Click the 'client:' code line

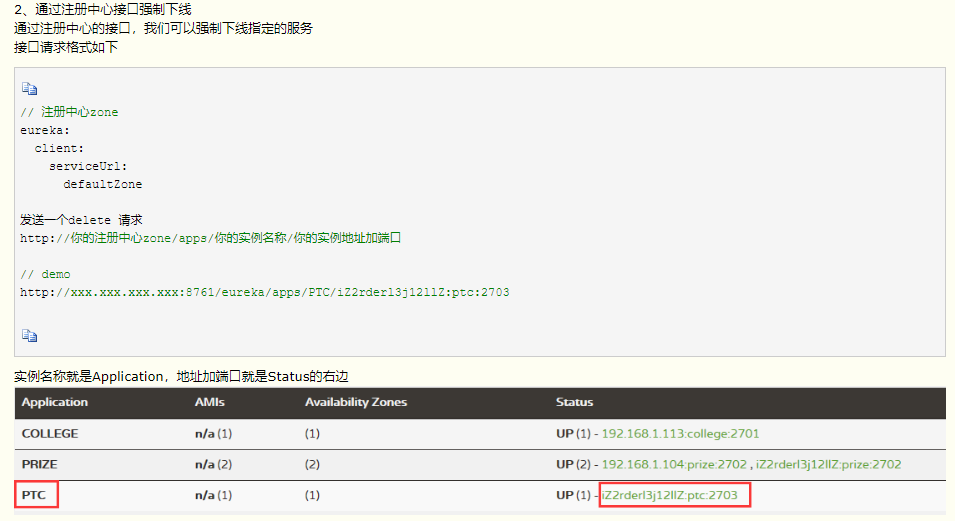click(x=59, y=148)
